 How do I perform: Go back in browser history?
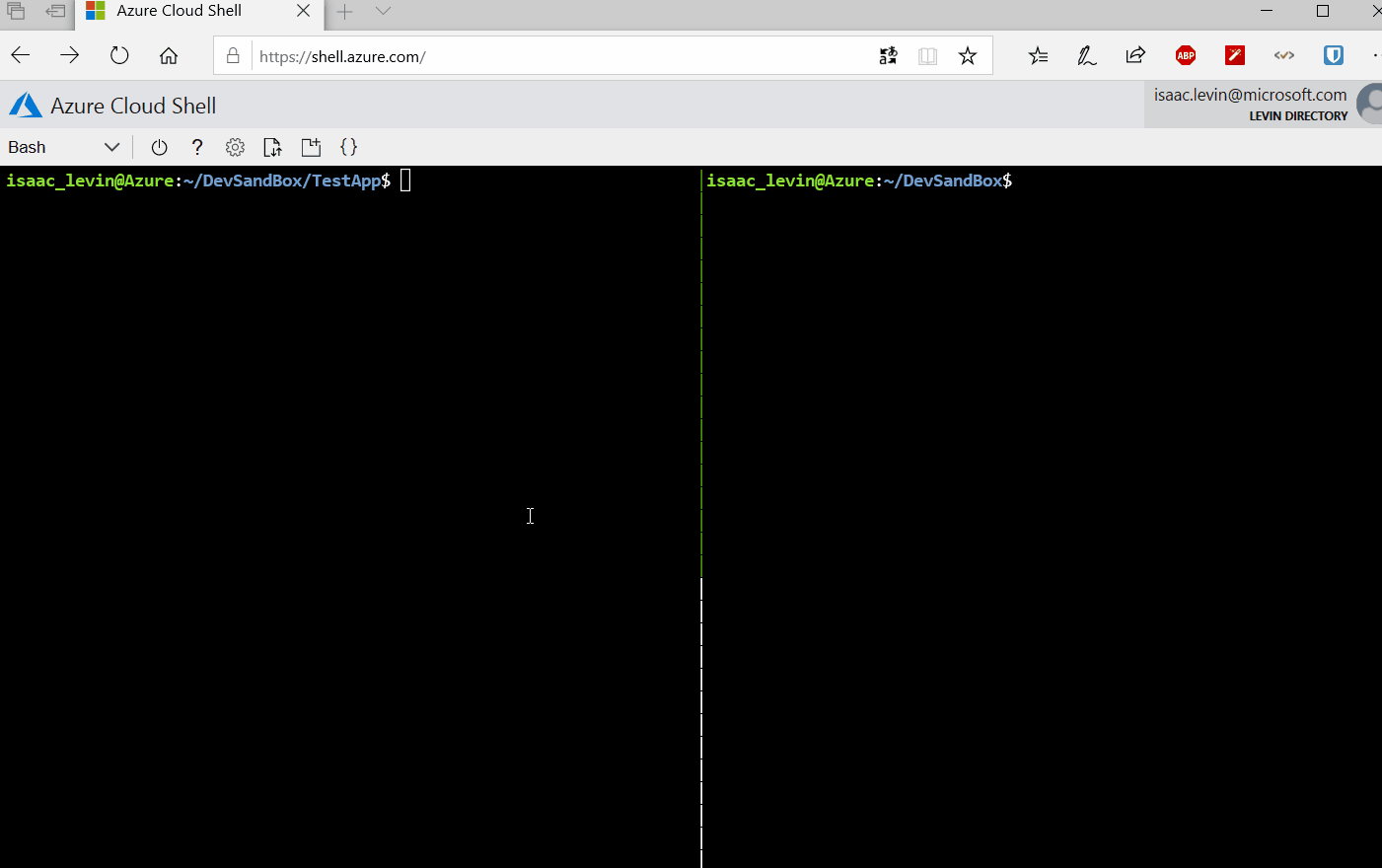coord(21,55)
